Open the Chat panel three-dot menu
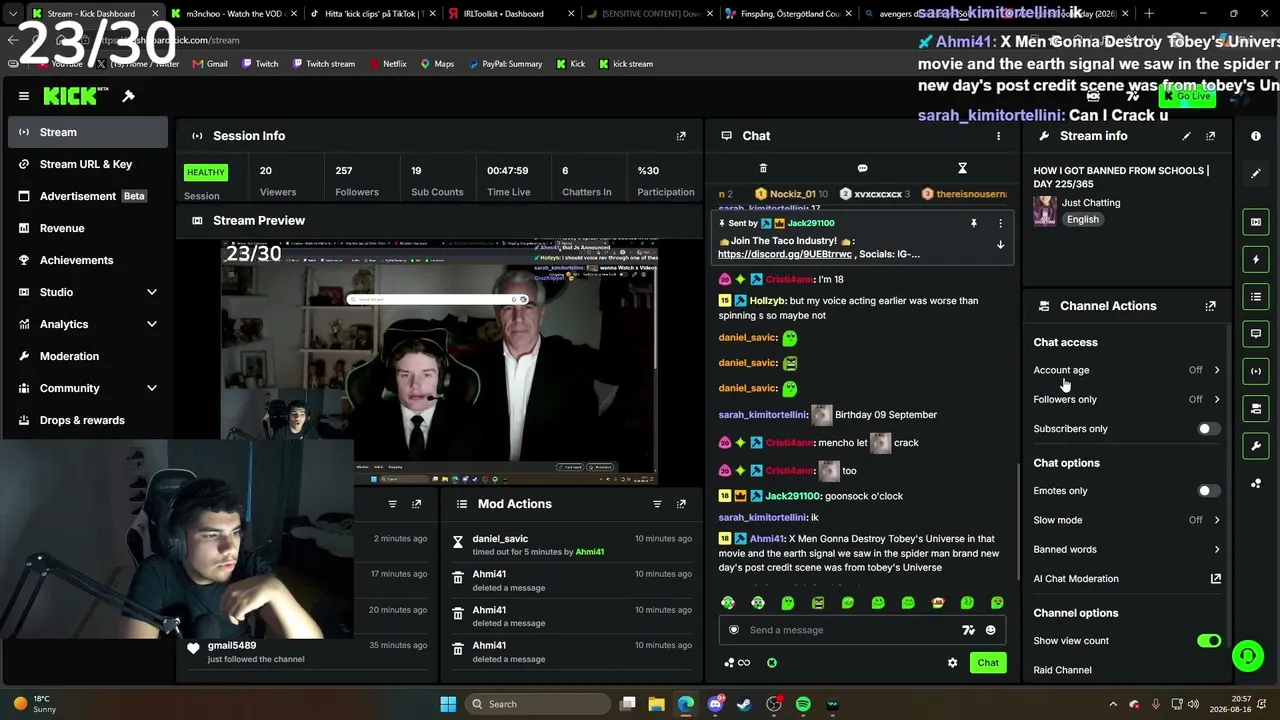Image resolution: width=1280 pixels, height=720 pixels. [x=998, y=136]
